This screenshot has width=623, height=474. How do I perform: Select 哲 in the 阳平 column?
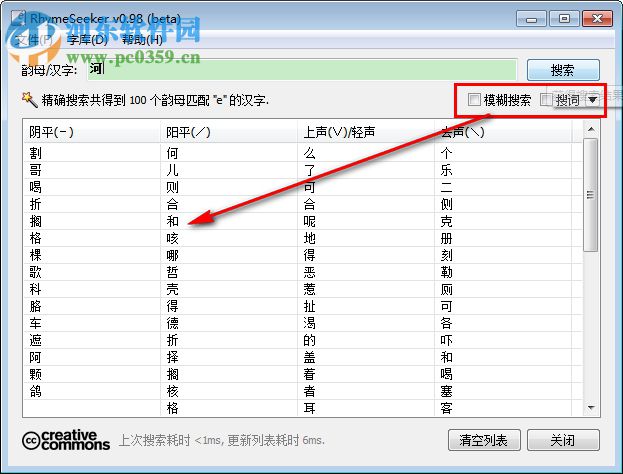(x=172, y=272)
